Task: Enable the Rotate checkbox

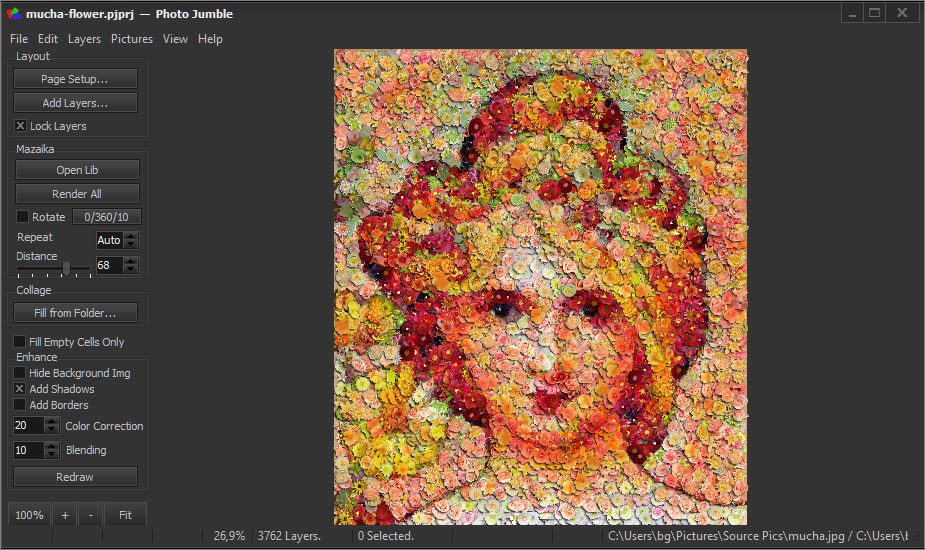Action: tap(22, 217)
